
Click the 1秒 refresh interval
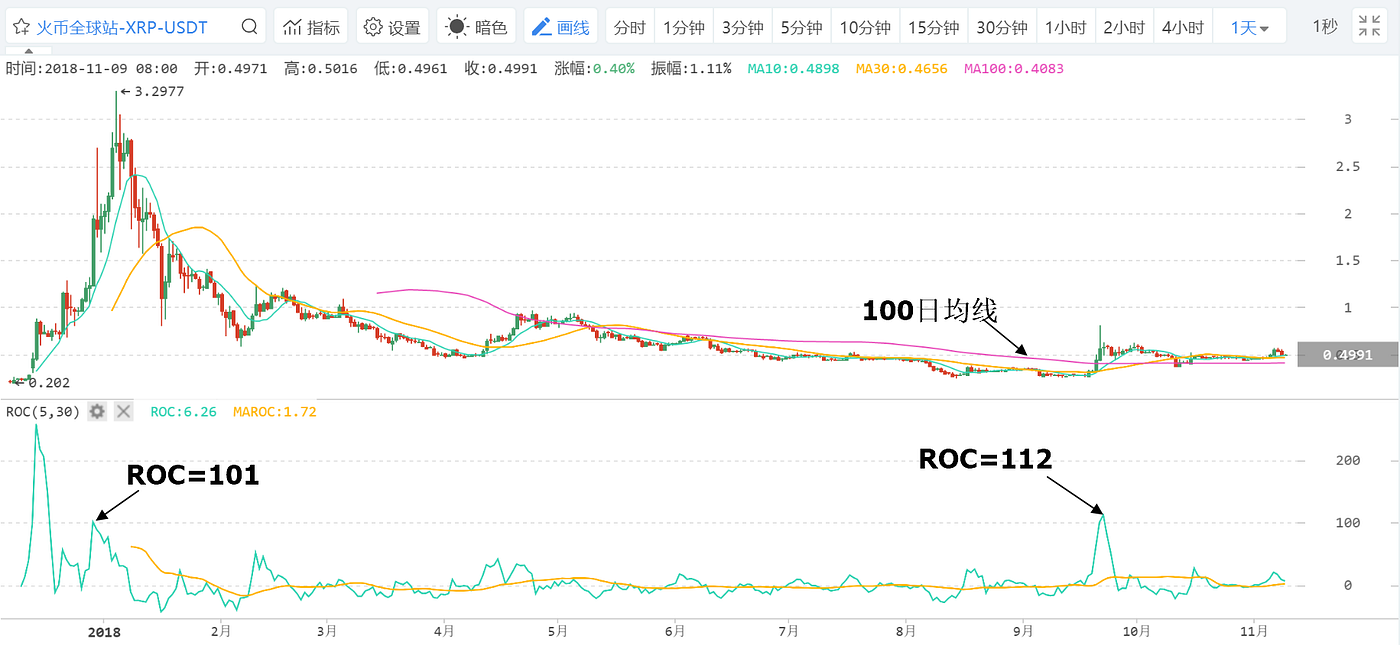[1323, 27]
